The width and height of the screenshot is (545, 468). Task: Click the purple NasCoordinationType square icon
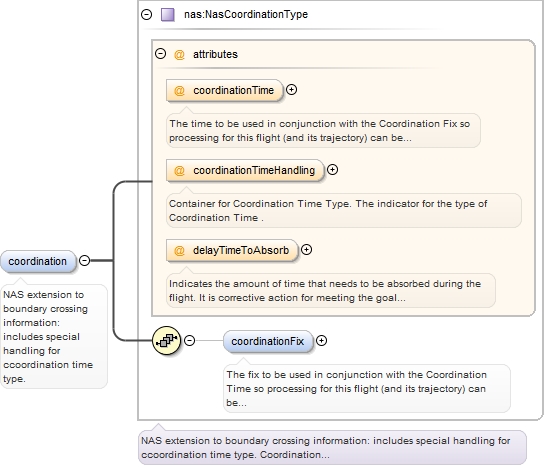tap(168, 15)
